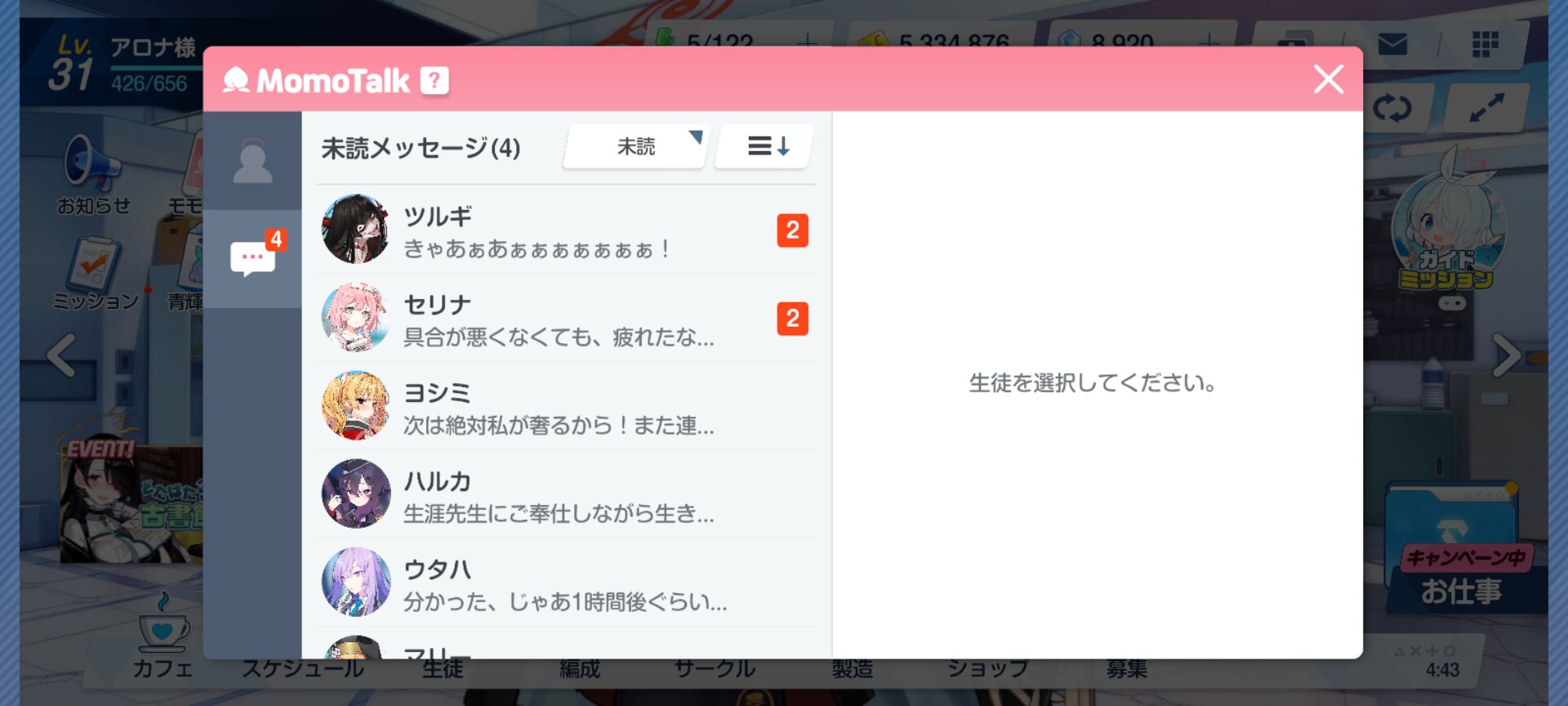This screenshot has height=706, width=1568.
Task: Open the conversation with ツルギ
Action: (565, 230)
